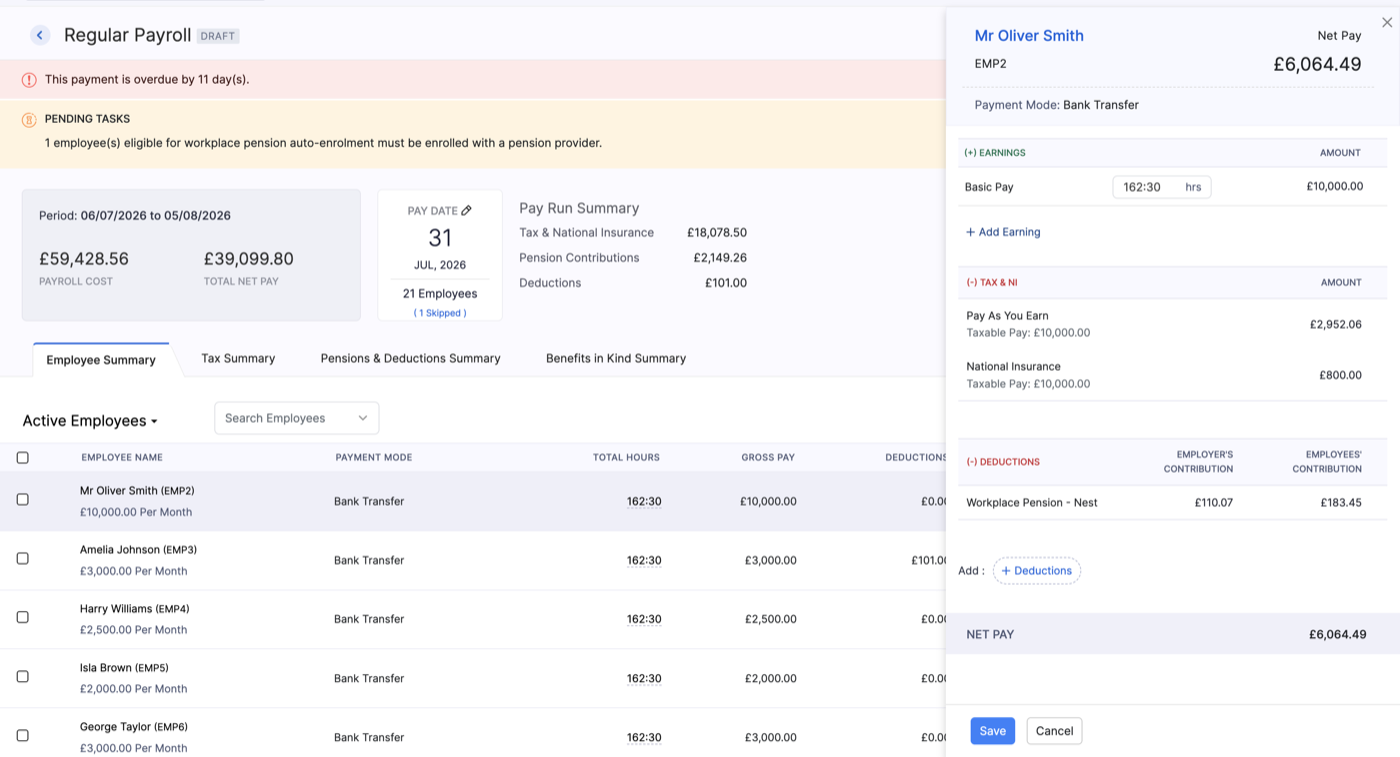The width and height of the screenshot is (1400, 757).
Task: Click the Pay As You Earn row
Action: 1172,324
